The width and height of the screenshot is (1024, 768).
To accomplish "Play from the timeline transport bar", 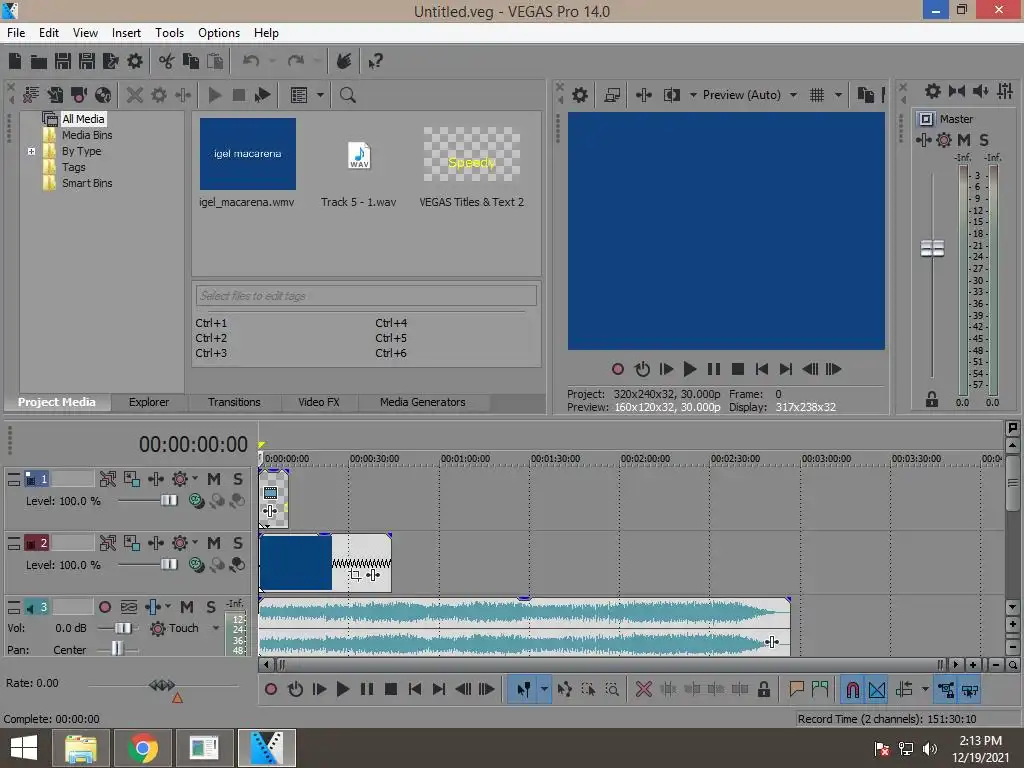I will [342, 690].
